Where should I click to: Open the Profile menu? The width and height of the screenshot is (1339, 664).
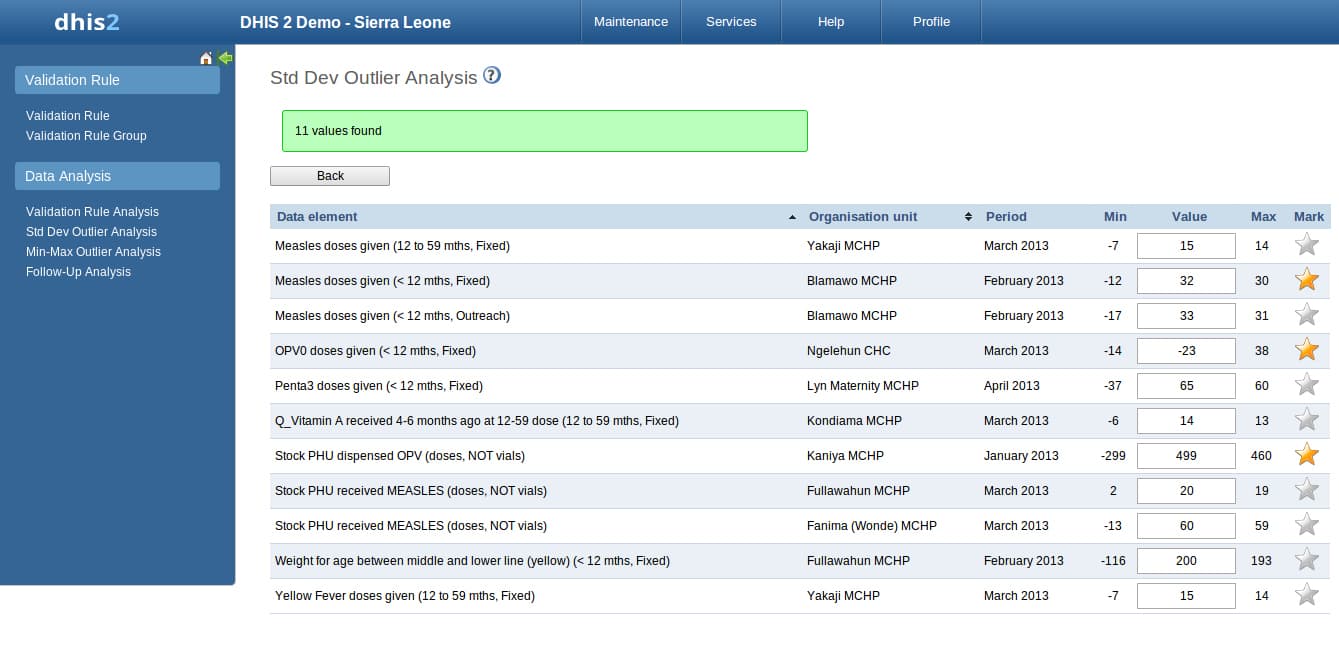tap(931, 22)
